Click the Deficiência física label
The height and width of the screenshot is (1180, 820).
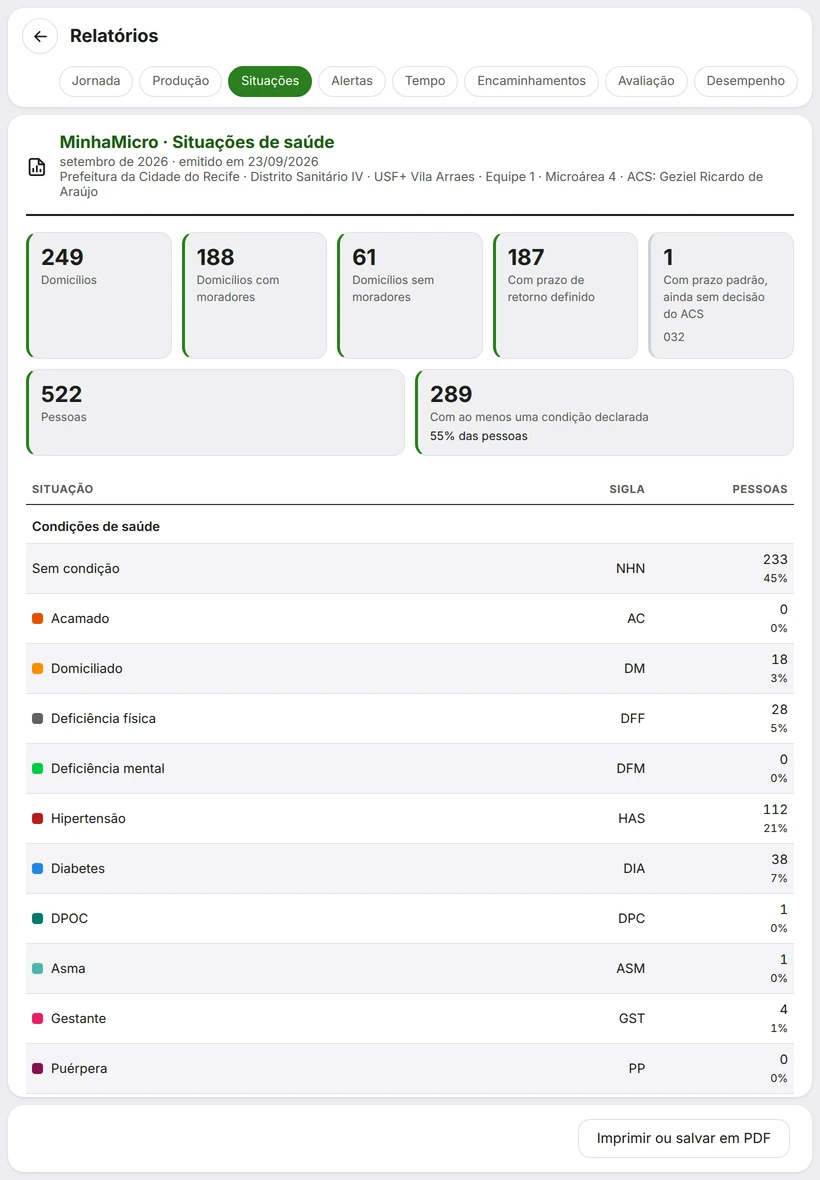click(103, 719)
